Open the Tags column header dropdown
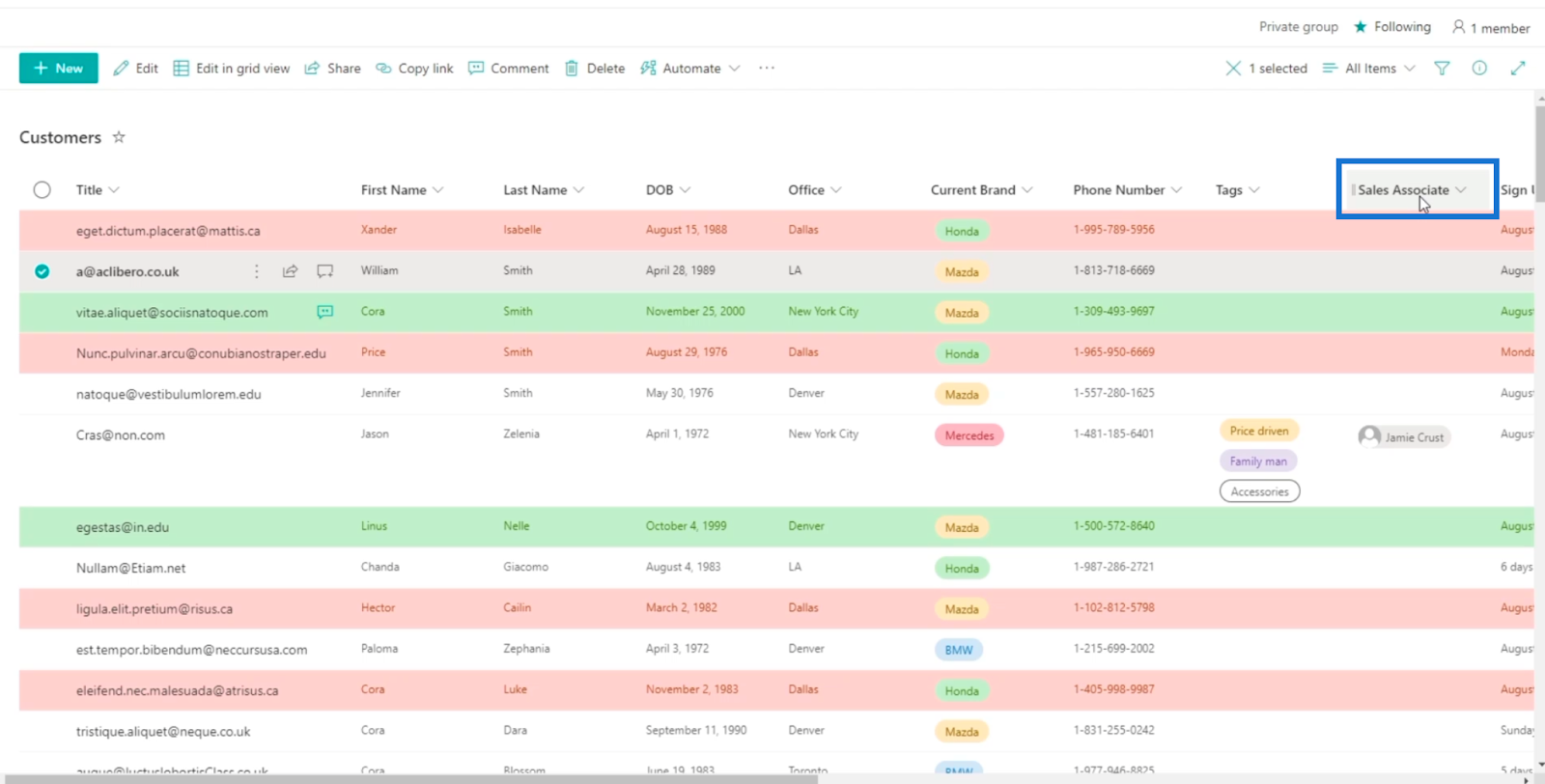The image size is (1545, 784). 1237,190
